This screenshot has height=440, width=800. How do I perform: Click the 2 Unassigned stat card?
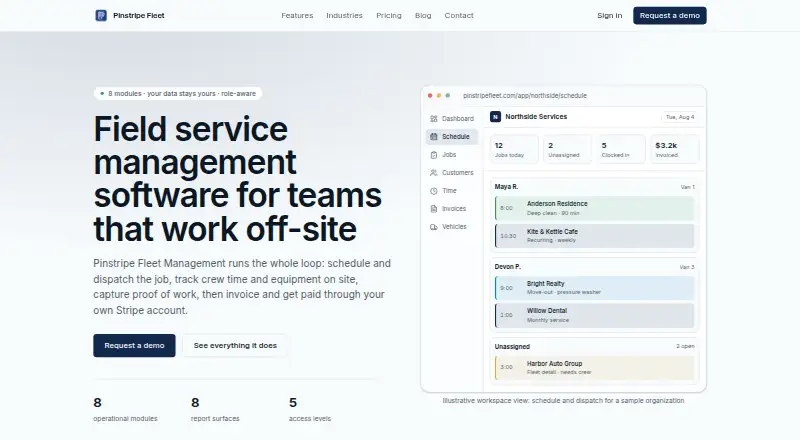coord(567,150)
